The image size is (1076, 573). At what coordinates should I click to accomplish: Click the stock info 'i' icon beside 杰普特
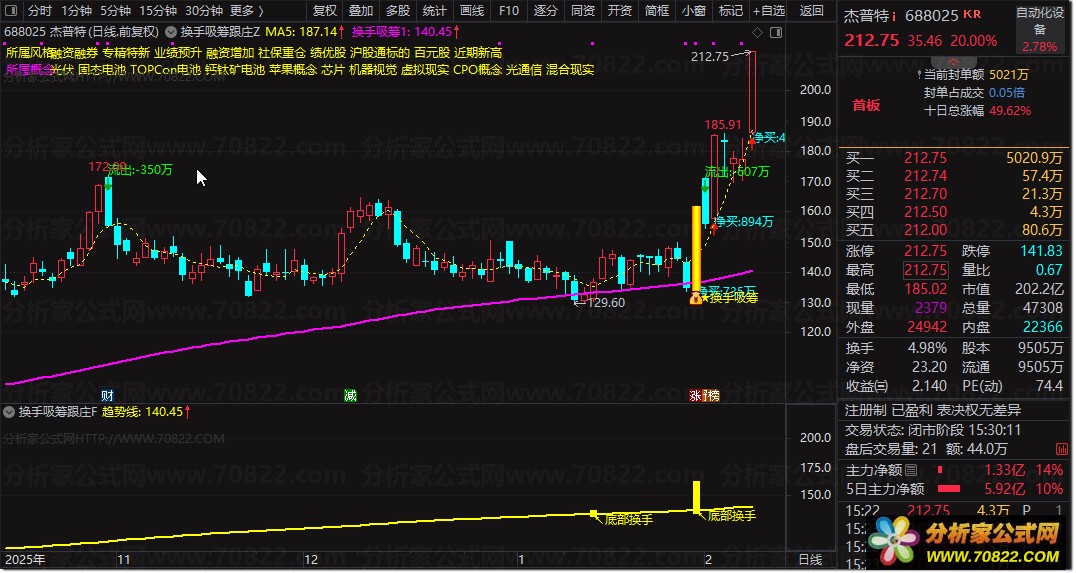pyautogui.click(x=894, y=16)
